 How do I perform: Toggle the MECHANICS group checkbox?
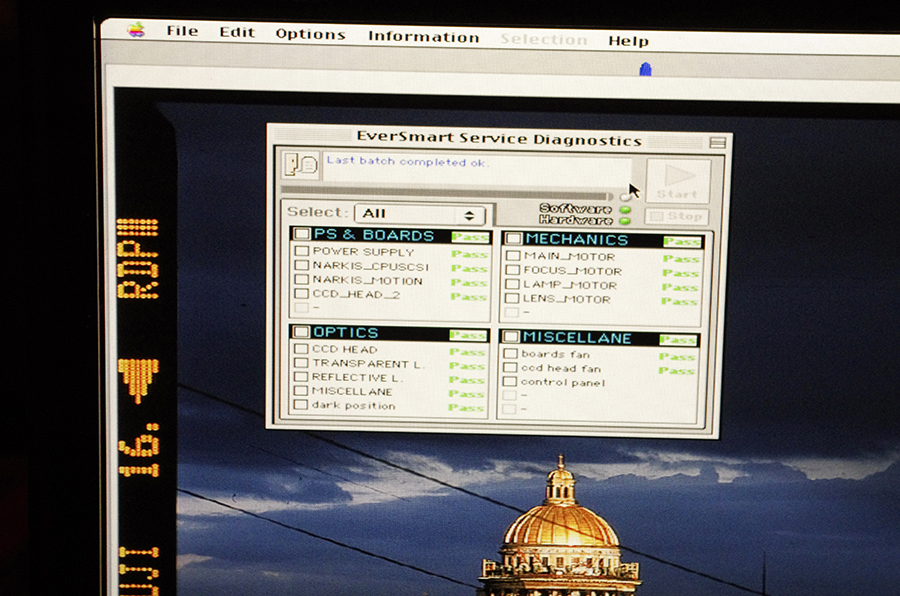pyautogui.click(x=513, y=238)
